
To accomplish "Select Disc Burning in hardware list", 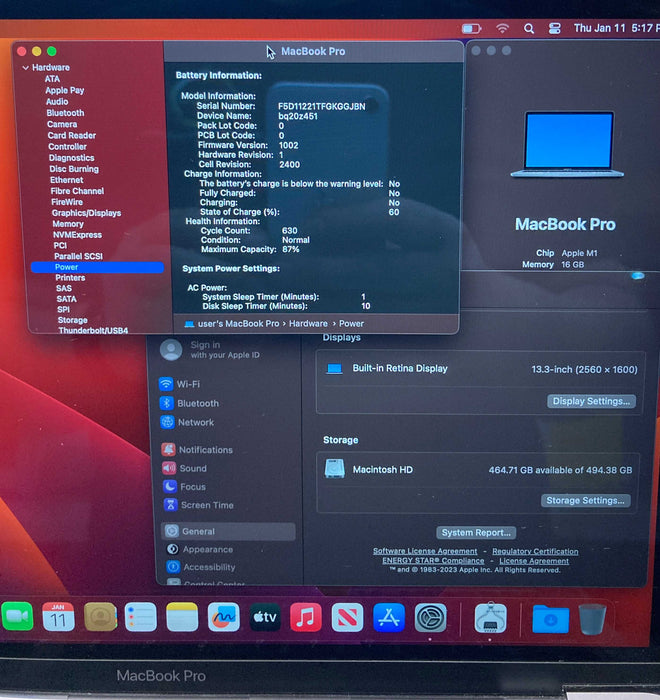I will click(74, 169).
